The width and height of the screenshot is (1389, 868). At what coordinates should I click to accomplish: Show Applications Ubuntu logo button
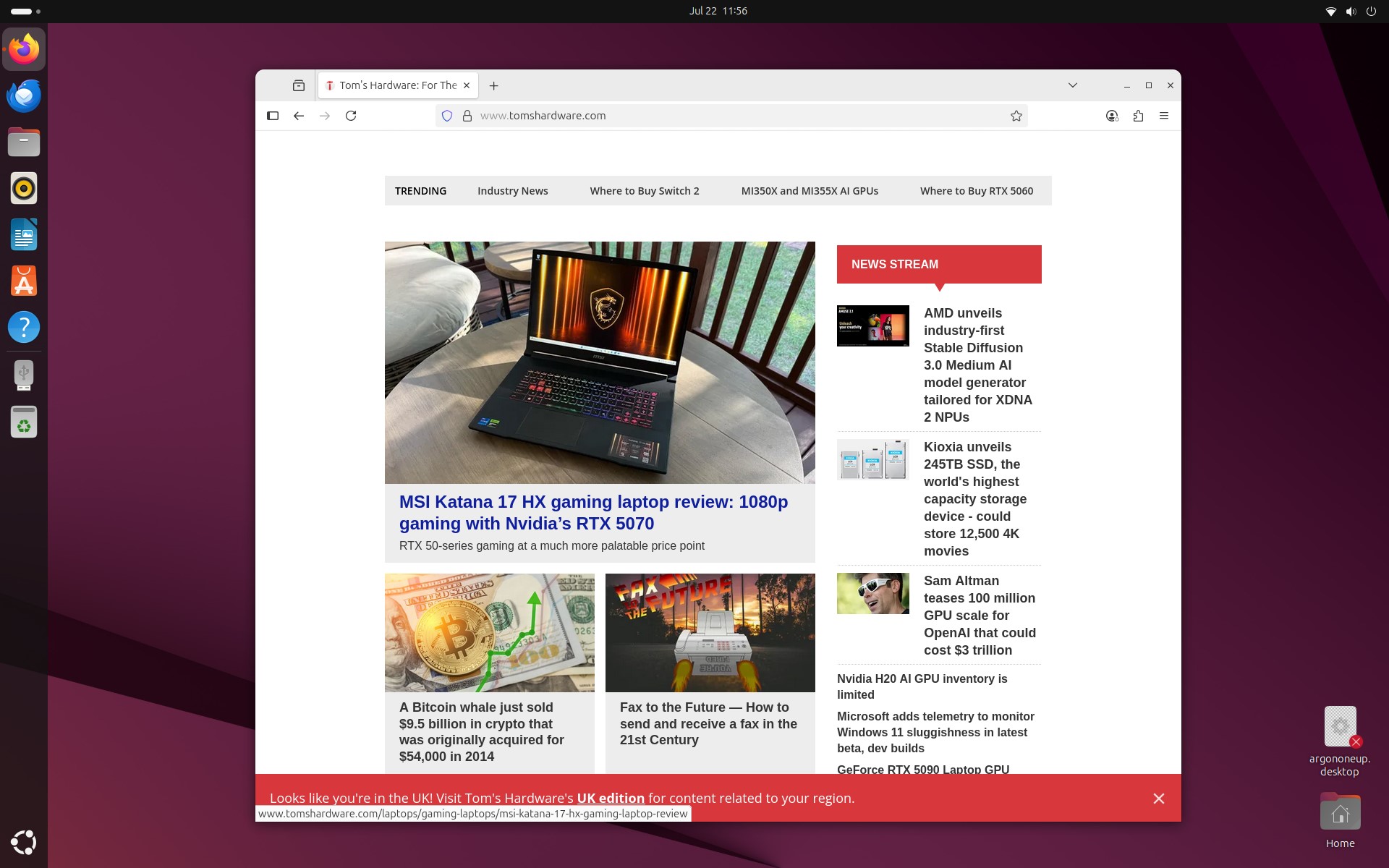[x=24, y=843]
